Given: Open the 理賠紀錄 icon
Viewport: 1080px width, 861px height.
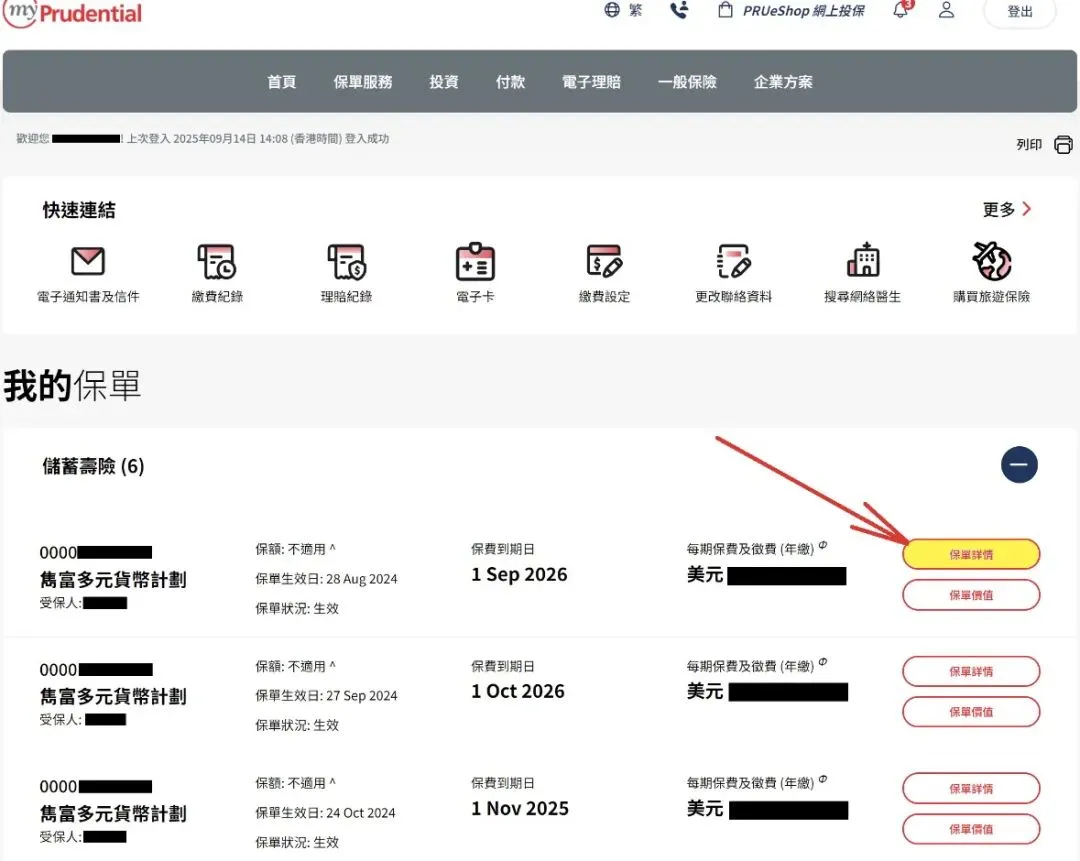Looking at the screenshot, I should coord(346,261).
